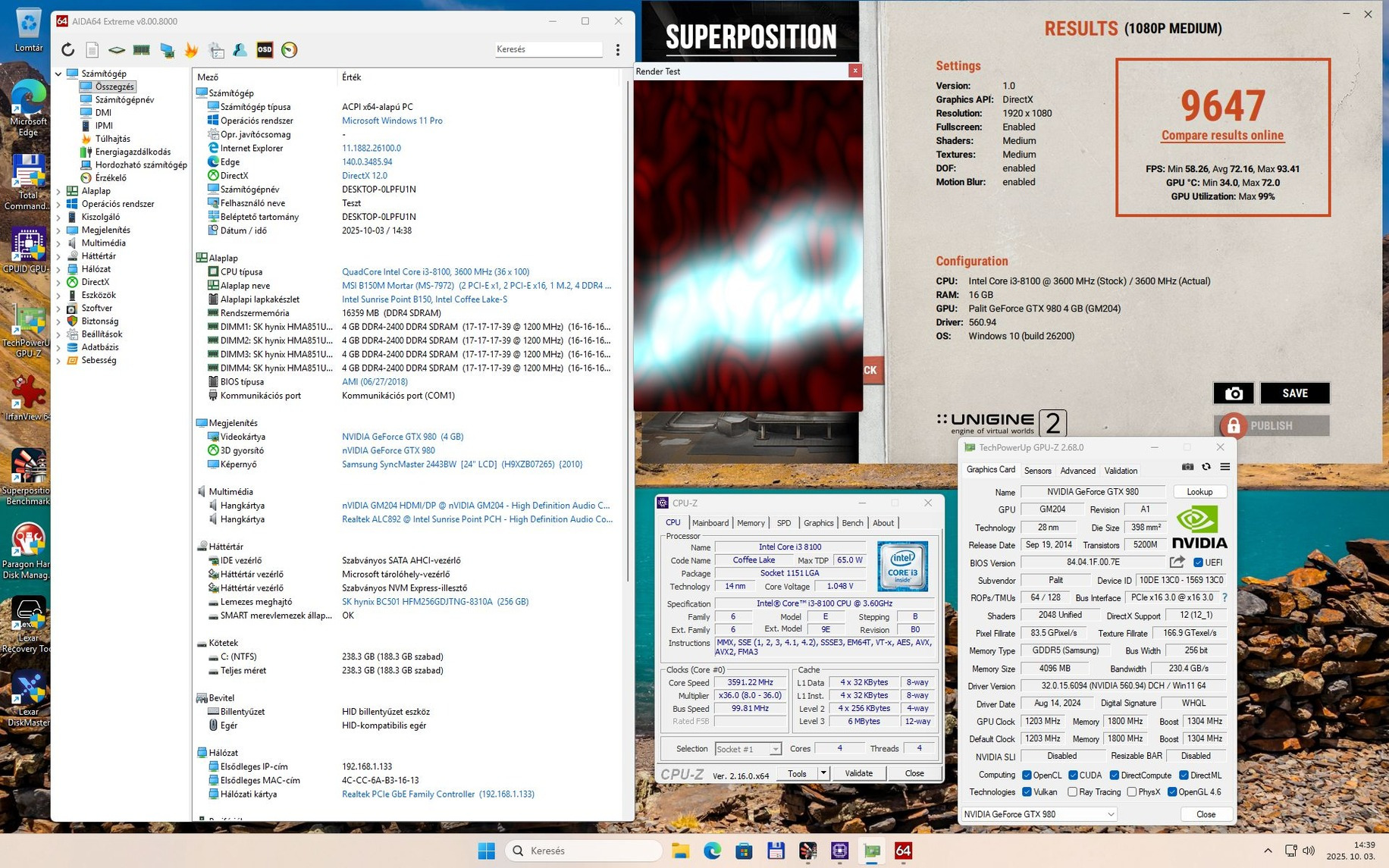Screen dimensions: 1389x868
Task: Open the OSD panel icon in AIDA64
Action: [x=265, y=50]
